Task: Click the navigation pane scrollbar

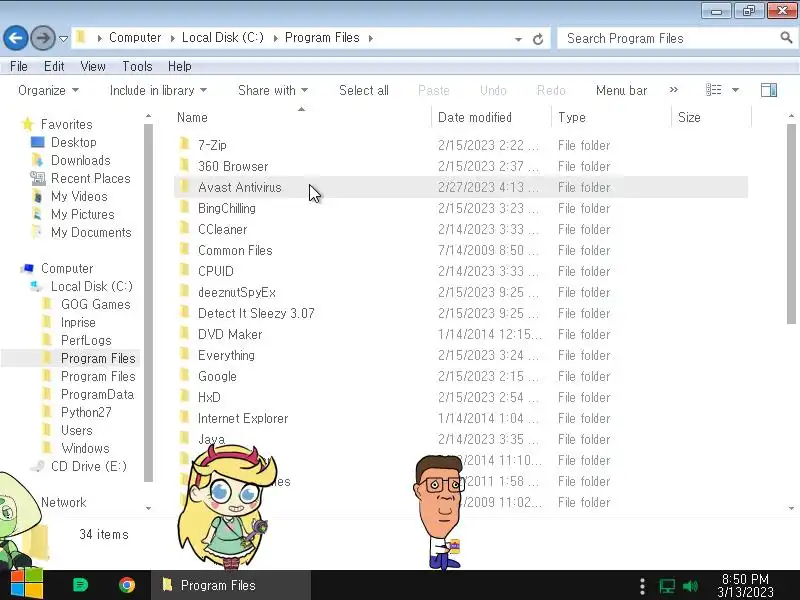Action: click(148, 302)
